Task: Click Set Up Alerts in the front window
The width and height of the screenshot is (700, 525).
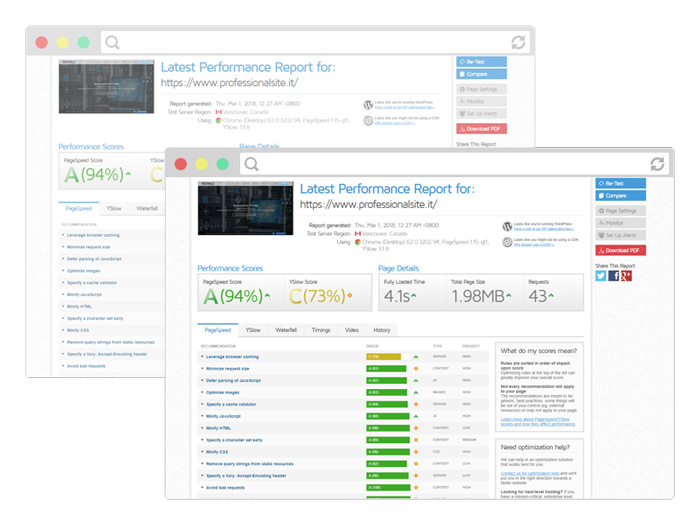Action: tap(621, 235)
